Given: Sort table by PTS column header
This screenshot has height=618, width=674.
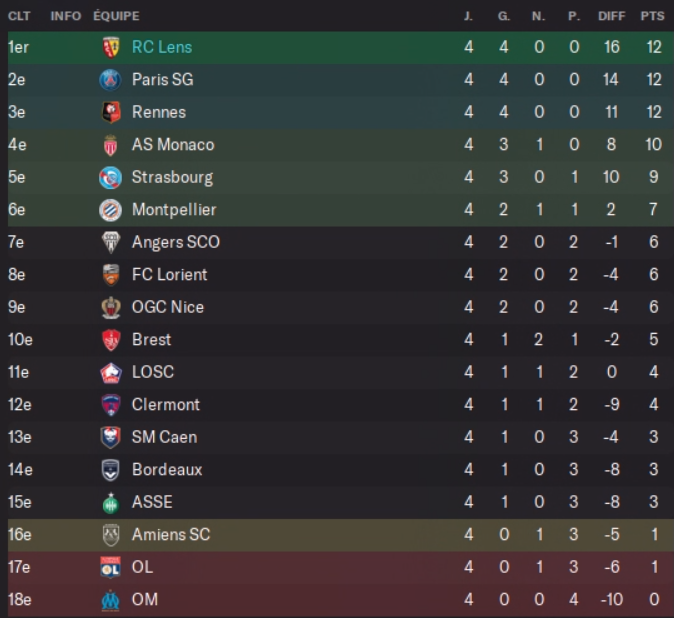Looking at the screenshot, I should tap(653, 16).
